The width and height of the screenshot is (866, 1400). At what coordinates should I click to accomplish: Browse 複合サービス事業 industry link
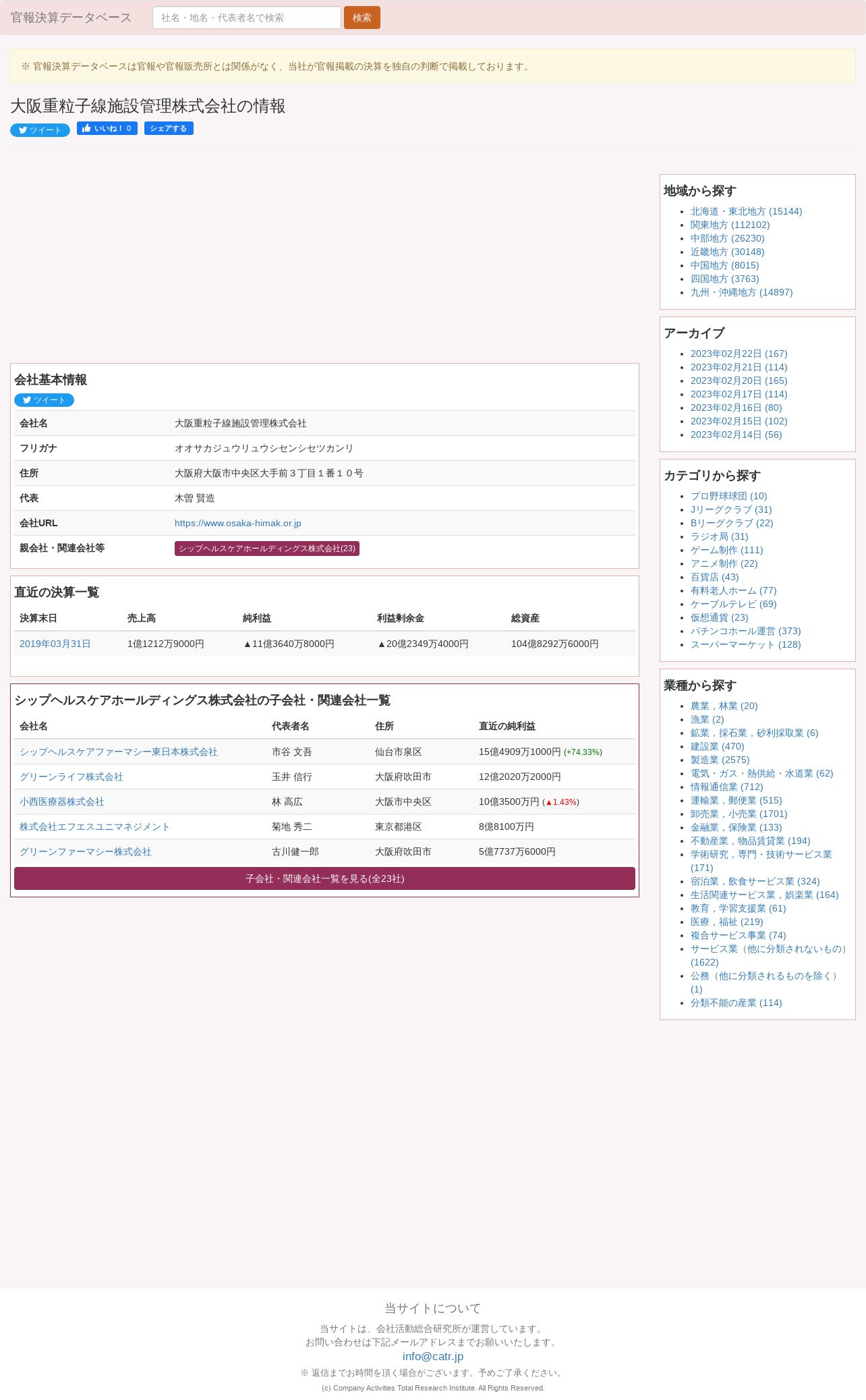(x=738, y=935)
